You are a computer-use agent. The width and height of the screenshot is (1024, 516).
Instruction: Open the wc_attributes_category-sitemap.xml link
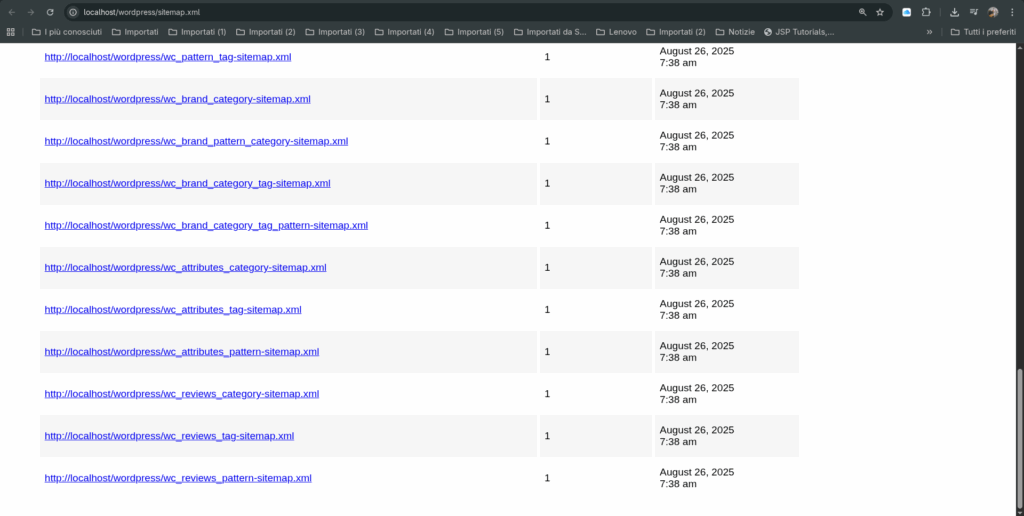[x=185, y=268]
